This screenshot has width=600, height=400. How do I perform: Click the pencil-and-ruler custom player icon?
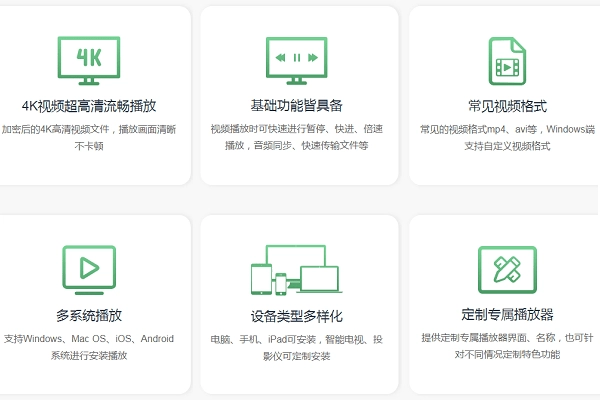(x=507, y=268)
